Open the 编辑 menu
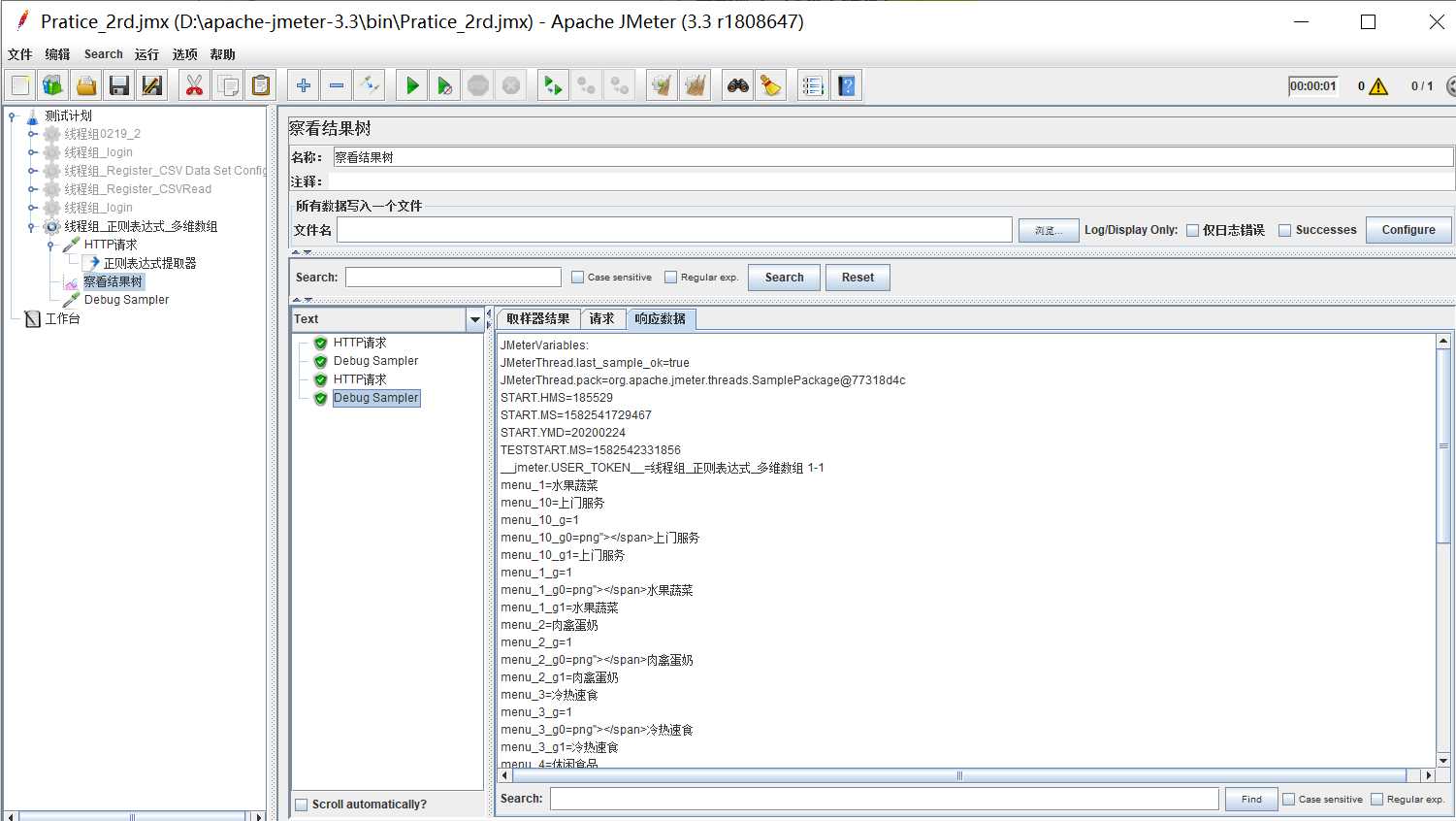 [x=57, y=54]
